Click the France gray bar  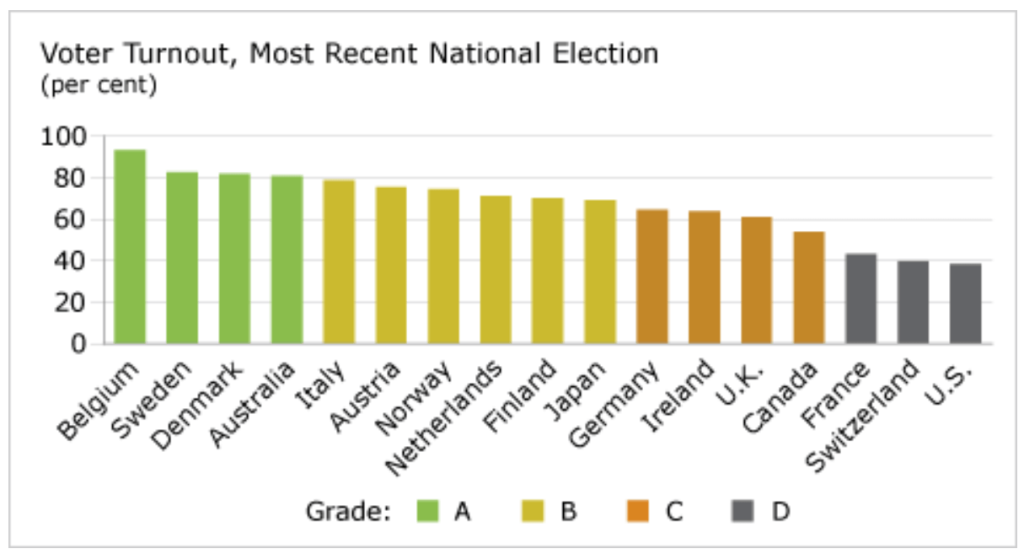tap(861, 299)
